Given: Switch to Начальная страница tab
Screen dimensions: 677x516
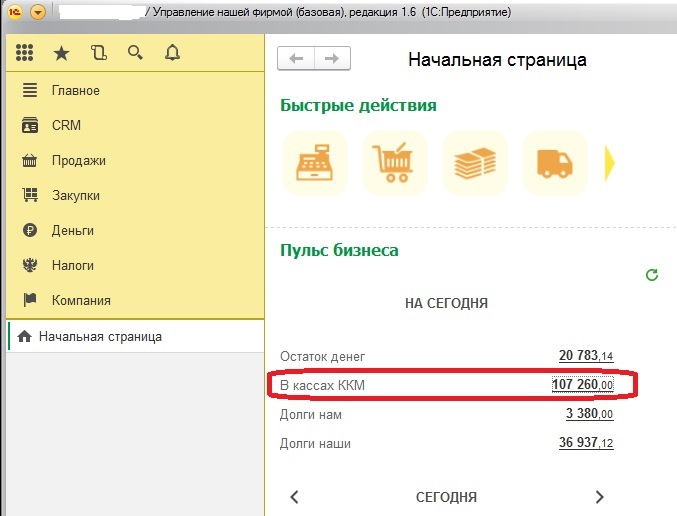Looking at the screenshot, I should 100,337.
